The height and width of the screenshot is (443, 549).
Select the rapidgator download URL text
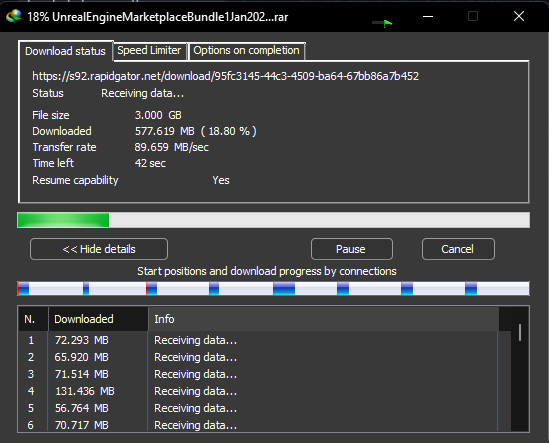pyautogui.click(x=225, y=76)
